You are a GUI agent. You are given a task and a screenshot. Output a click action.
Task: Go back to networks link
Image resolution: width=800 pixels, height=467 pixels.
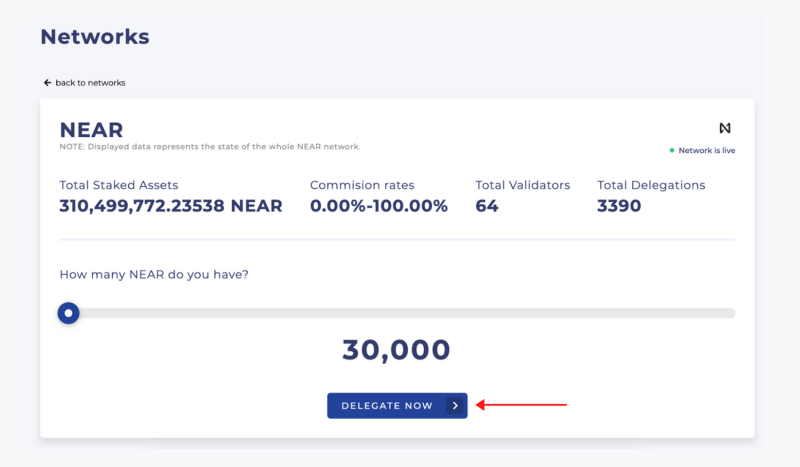point(84,83)
